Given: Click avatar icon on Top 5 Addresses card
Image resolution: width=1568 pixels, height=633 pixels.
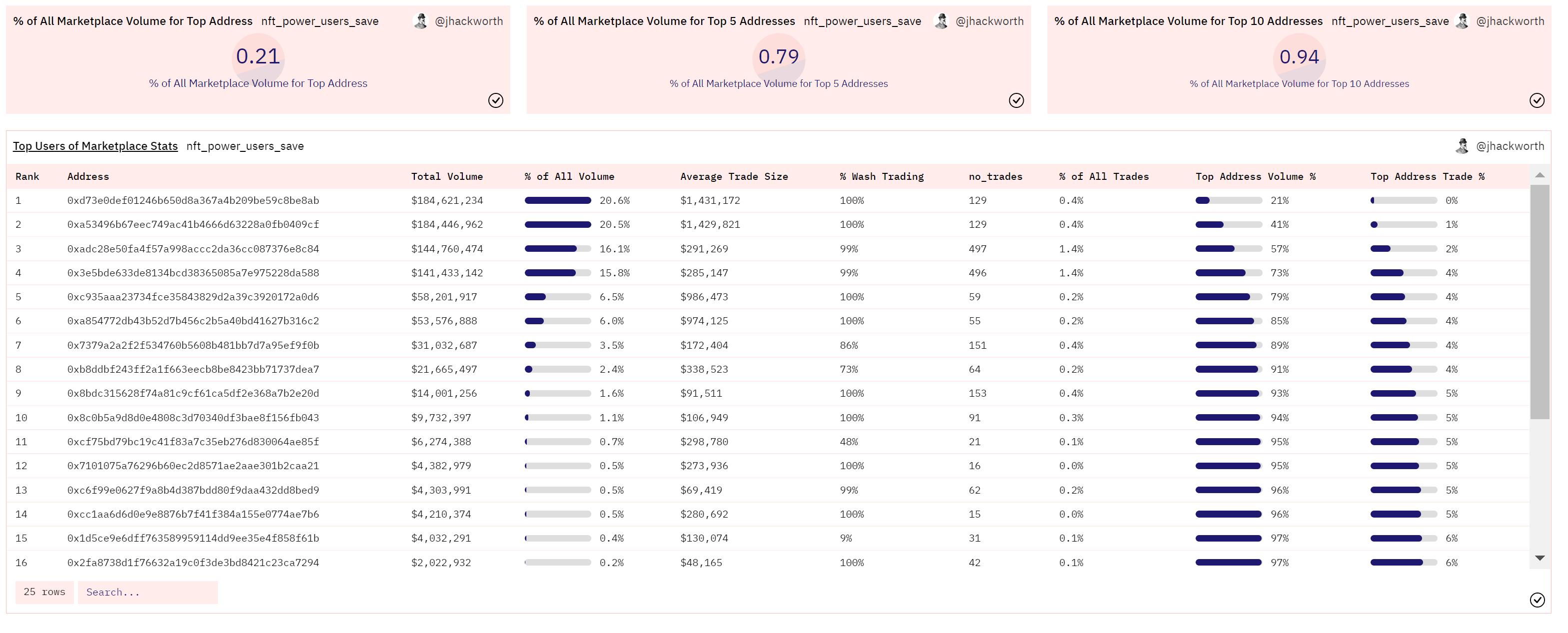Looking at the screenshot, I should click(x=940, y=21).
